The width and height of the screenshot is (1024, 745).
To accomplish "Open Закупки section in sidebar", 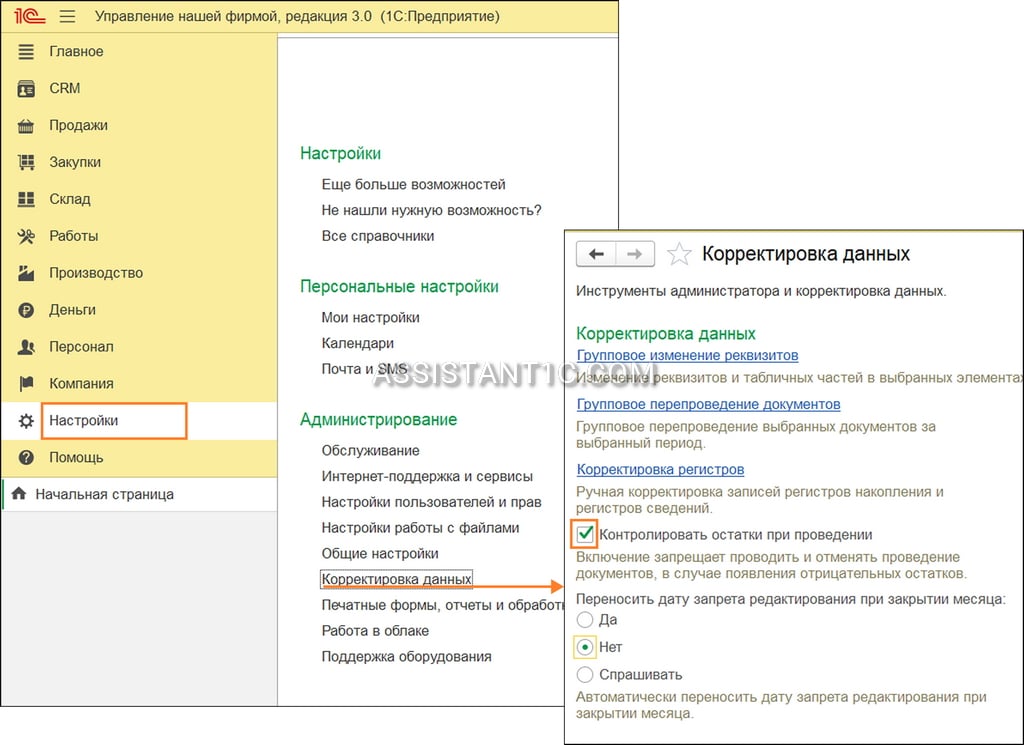I will pyautogui.click(x=138, y=162).
